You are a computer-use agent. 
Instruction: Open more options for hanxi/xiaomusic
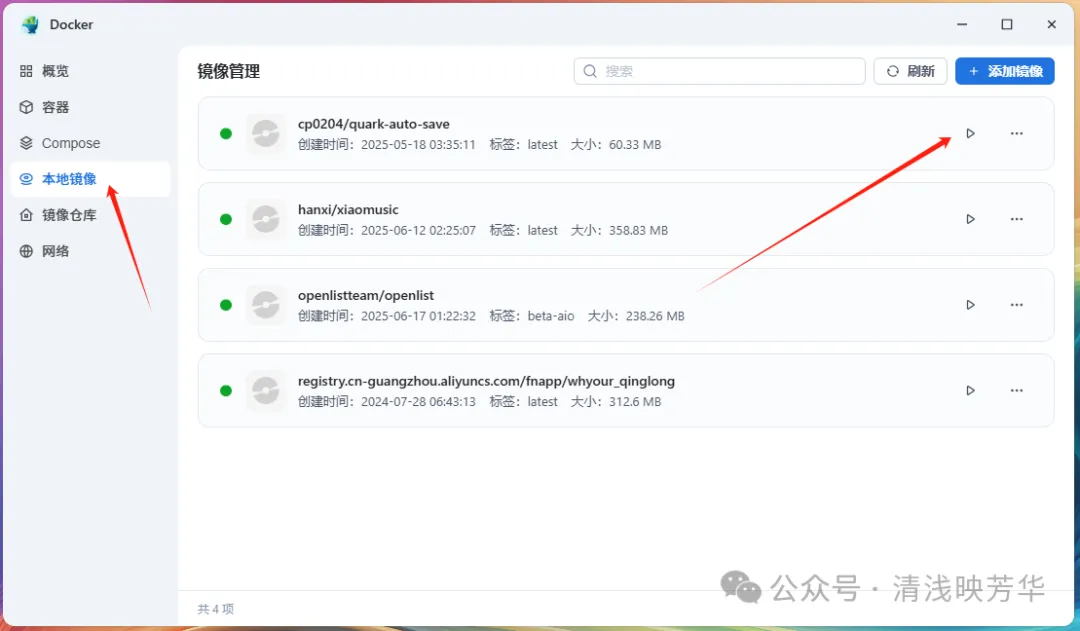[1017, 219]
